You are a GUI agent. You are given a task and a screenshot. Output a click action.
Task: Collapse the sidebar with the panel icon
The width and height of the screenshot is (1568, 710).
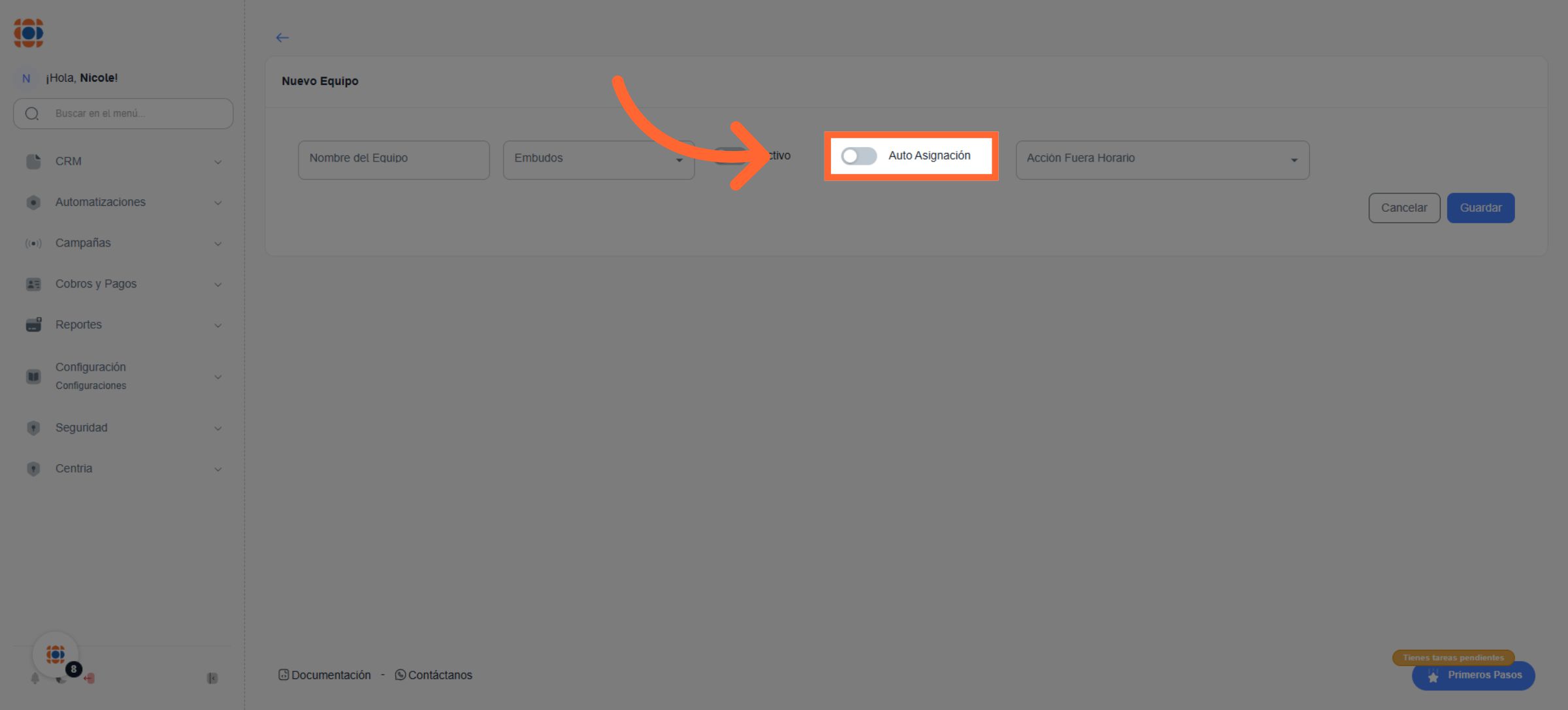pos(212,679)
